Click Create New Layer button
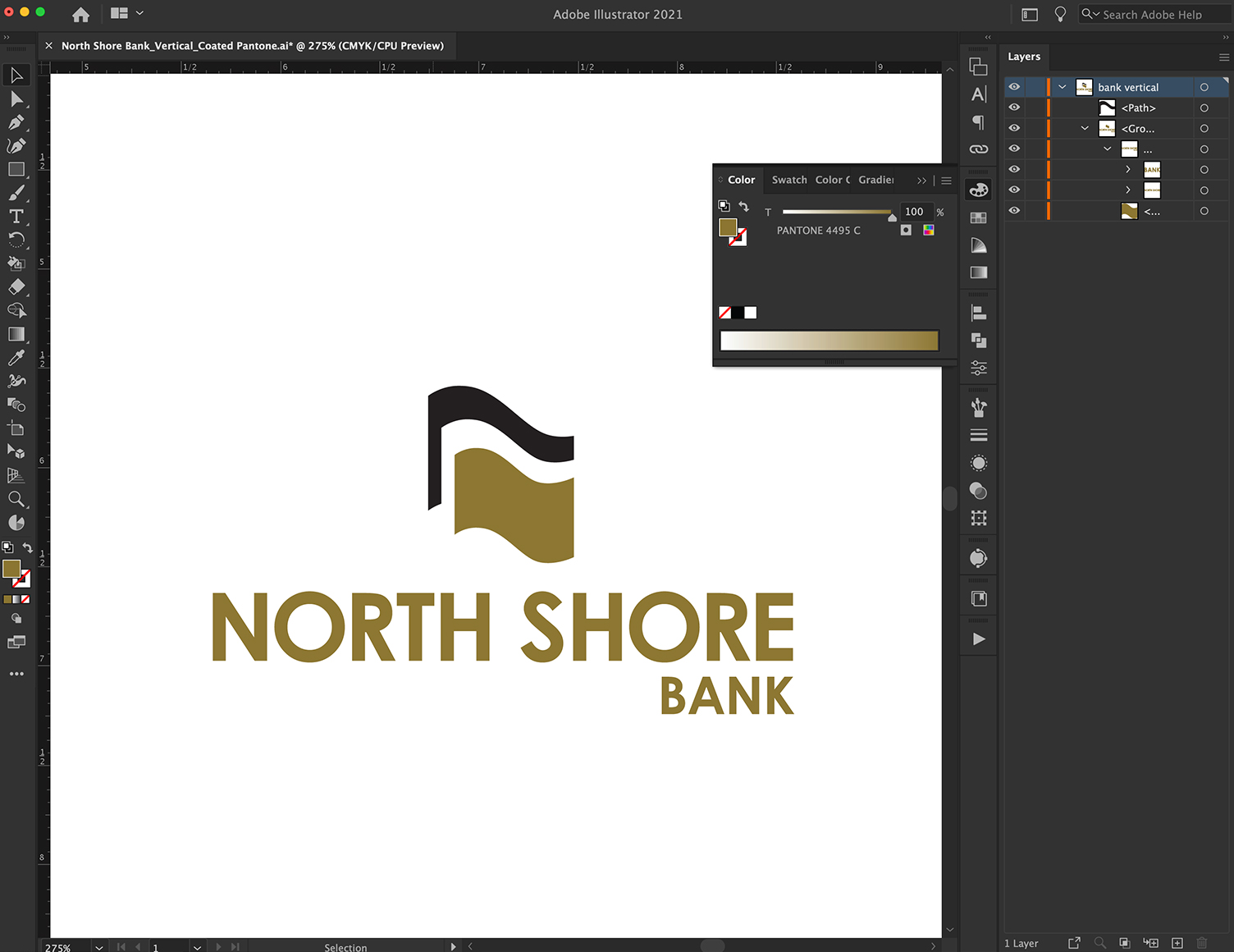 [x=1177, y=943]
